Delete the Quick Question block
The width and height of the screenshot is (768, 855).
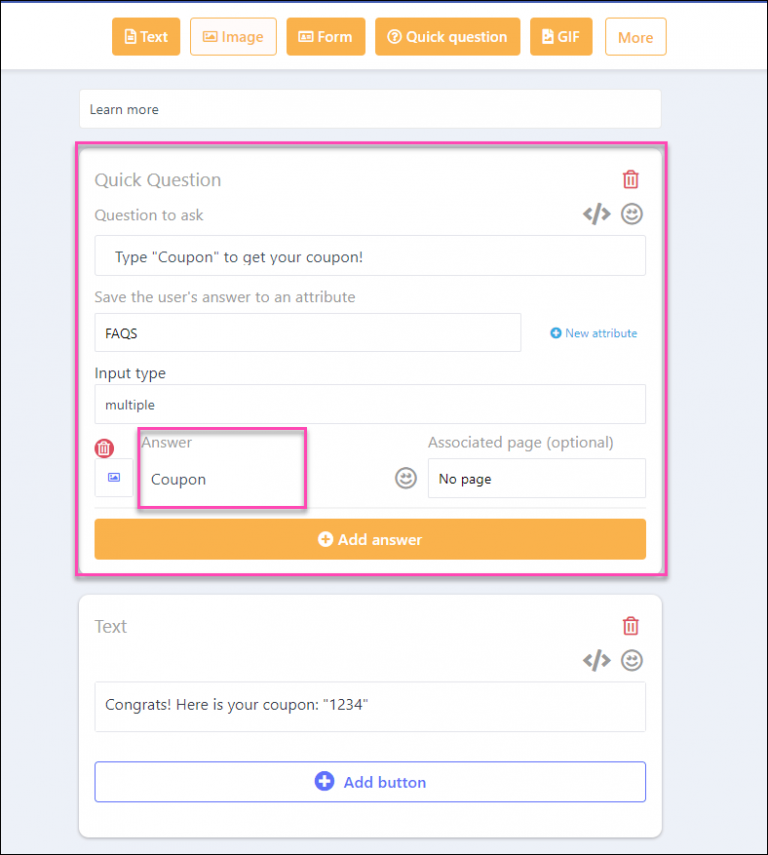coord(630,179)
